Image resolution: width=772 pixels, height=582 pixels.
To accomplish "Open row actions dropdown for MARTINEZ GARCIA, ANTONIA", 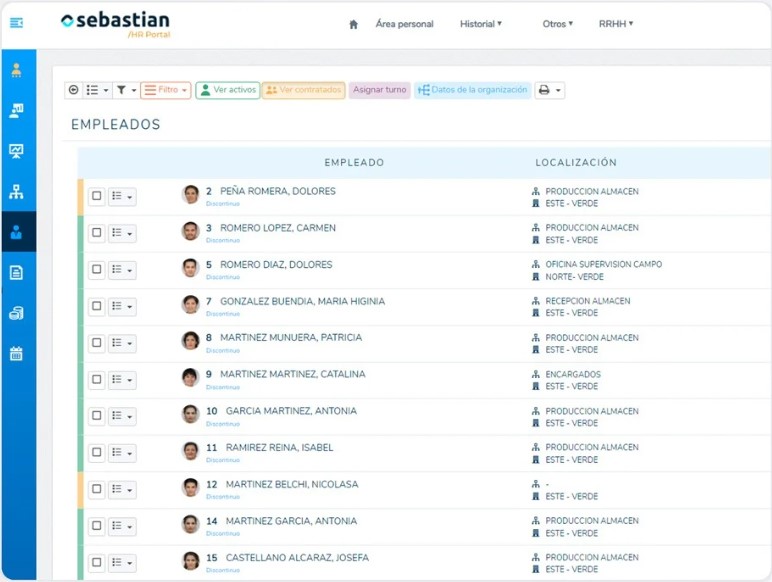I will (x=122, y=526).
